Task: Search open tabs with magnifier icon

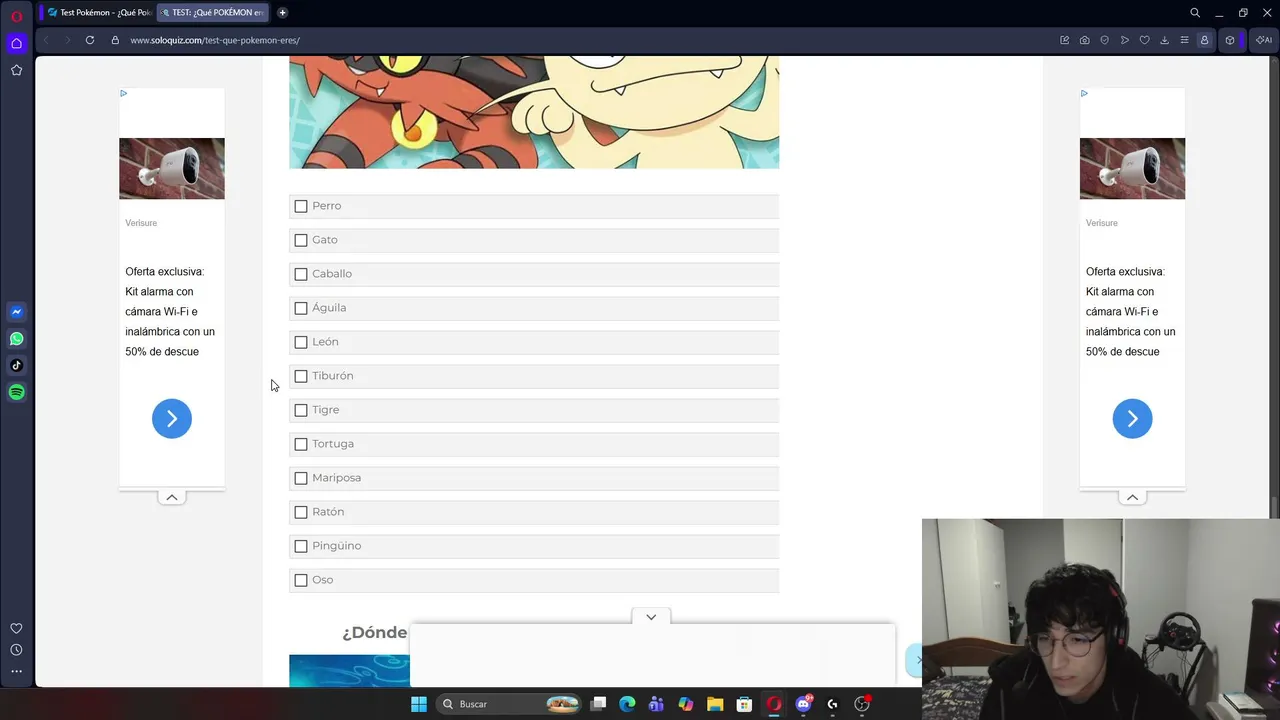Action: 1195,13
